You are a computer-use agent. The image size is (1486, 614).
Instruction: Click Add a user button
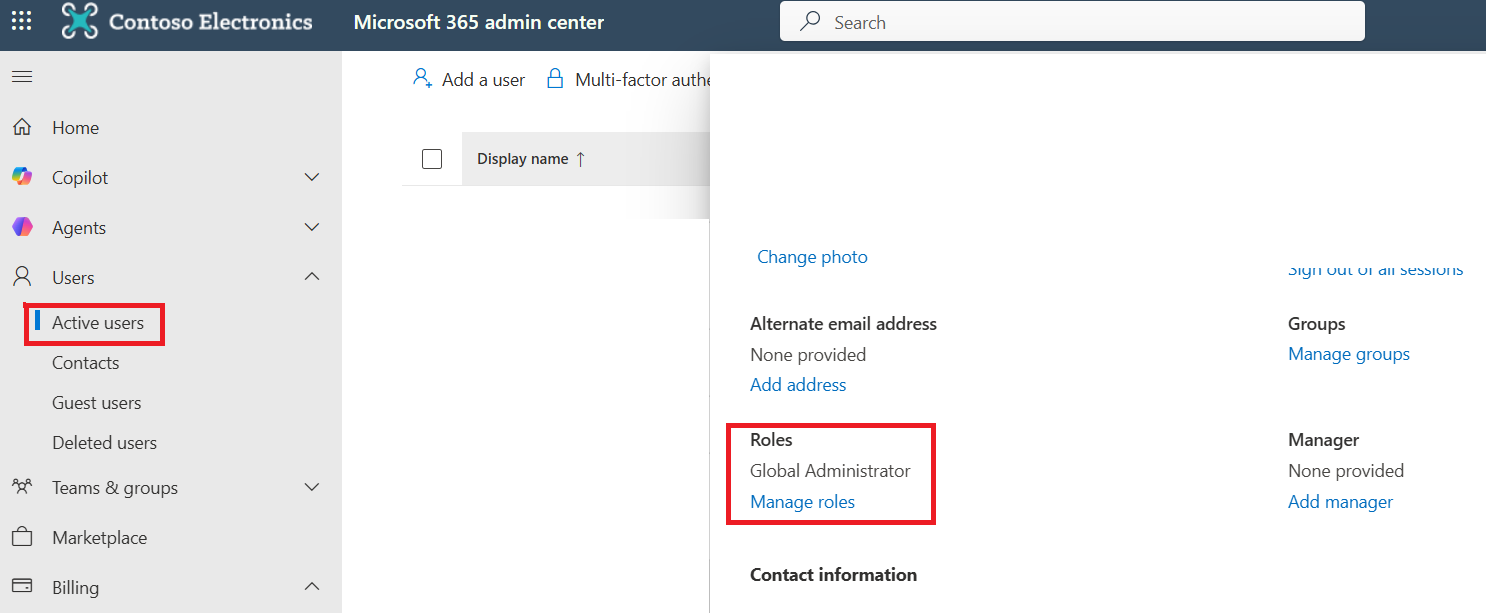click(x=469, y=80)
